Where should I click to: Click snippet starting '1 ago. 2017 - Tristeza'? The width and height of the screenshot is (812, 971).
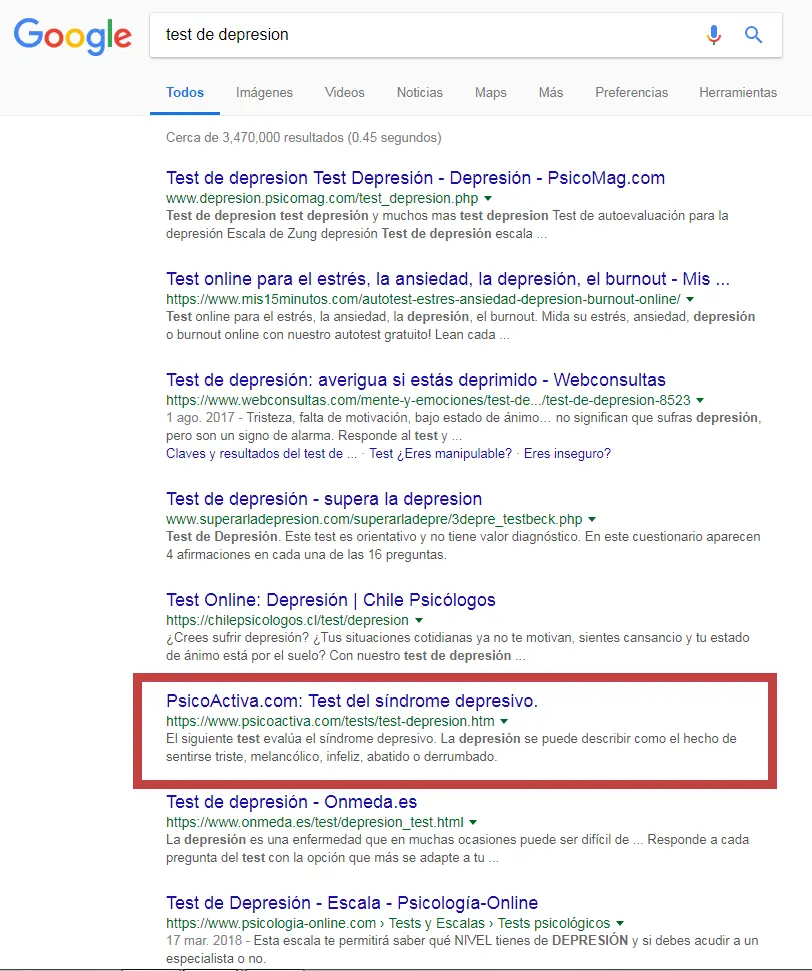[x=463, y=426]
